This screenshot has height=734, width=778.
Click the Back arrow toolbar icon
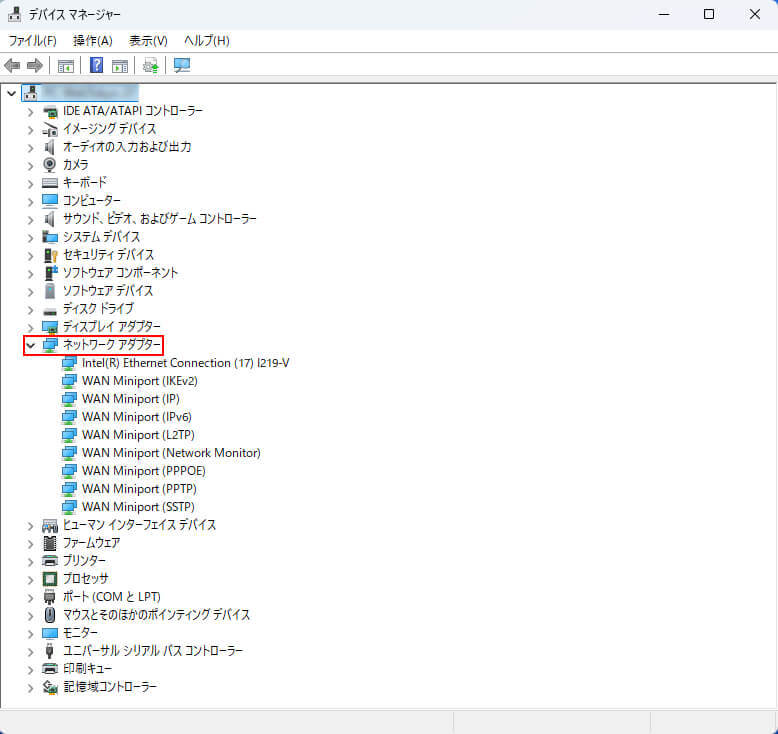[x=12, y=65]
